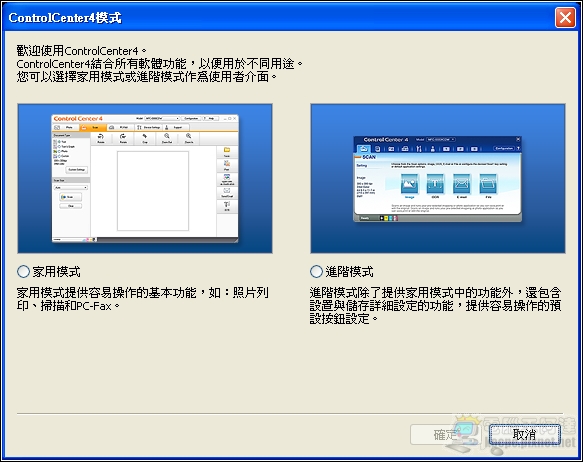The width and height of the screenshot is (583, 462).
Task: Click the Home Mode preview thumbnail
Action: point(145,178)
